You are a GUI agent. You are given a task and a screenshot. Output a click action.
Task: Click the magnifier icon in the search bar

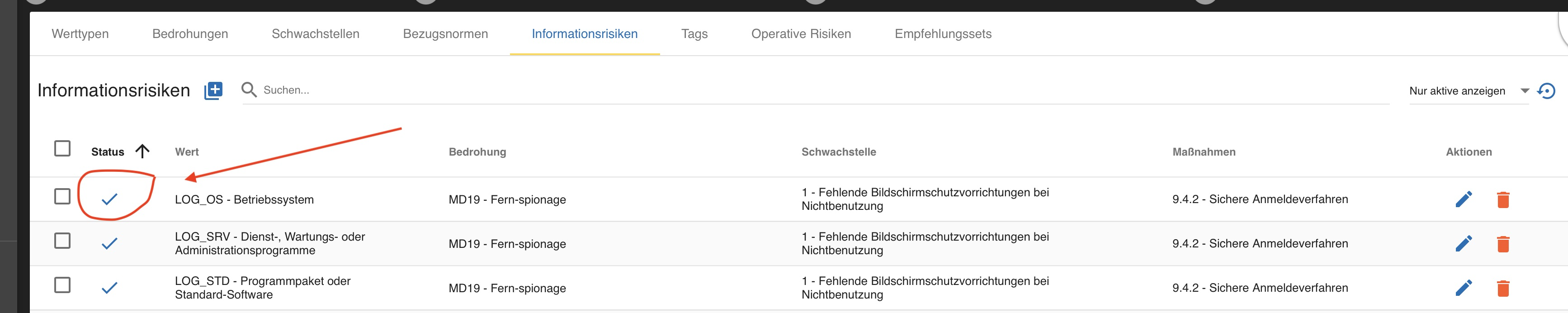249,90
